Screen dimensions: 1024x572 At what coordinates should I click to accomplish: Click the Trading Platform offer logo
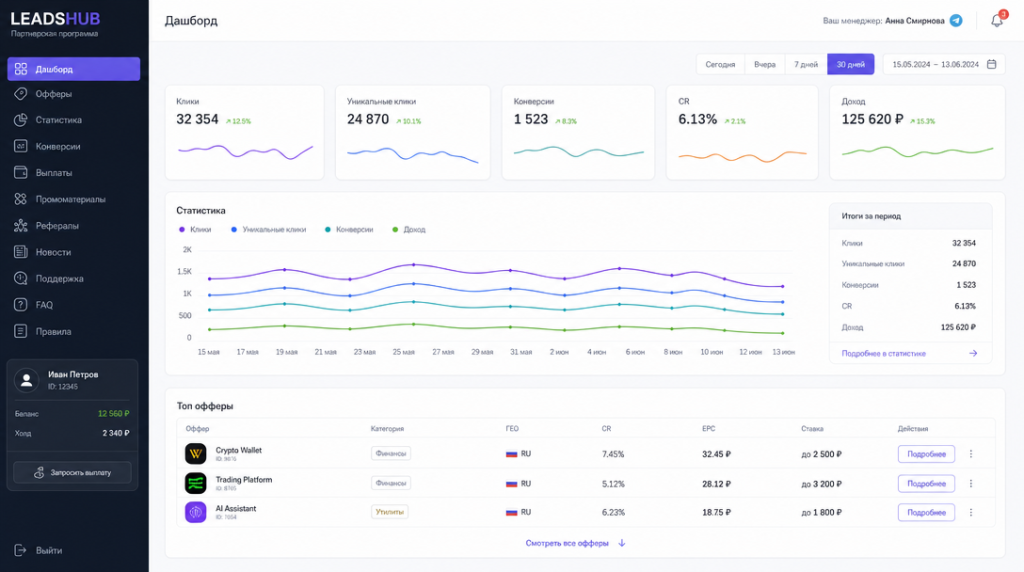195,483
